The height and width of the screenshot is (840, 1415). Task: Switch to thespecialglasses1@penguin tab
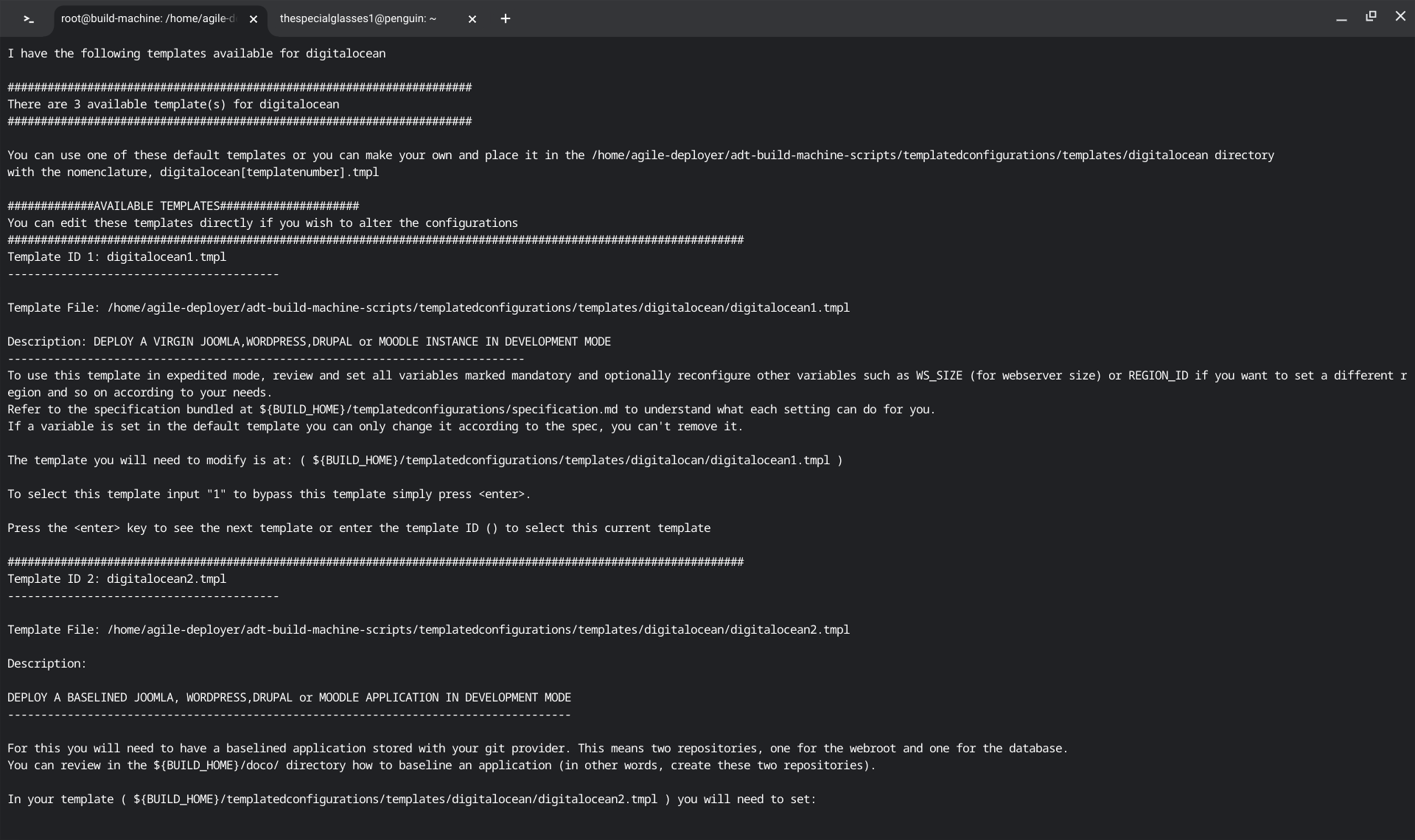click(x=358, y=19)
